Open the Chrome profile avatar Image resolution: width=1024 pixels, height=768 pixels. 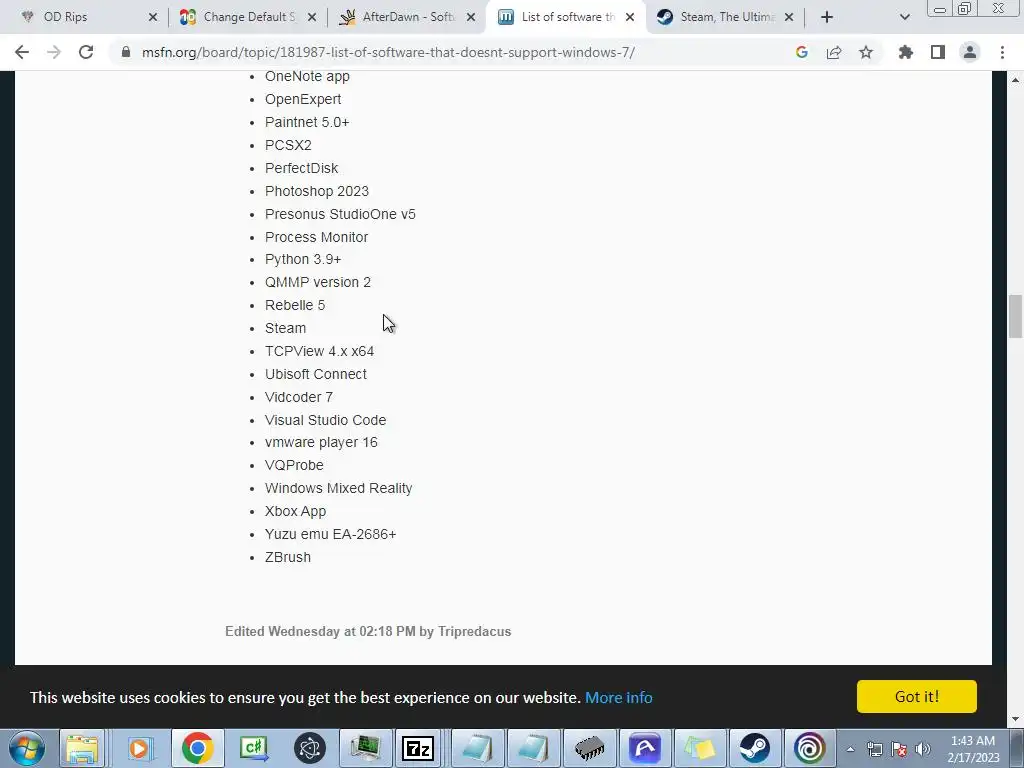tap(970, 52)
